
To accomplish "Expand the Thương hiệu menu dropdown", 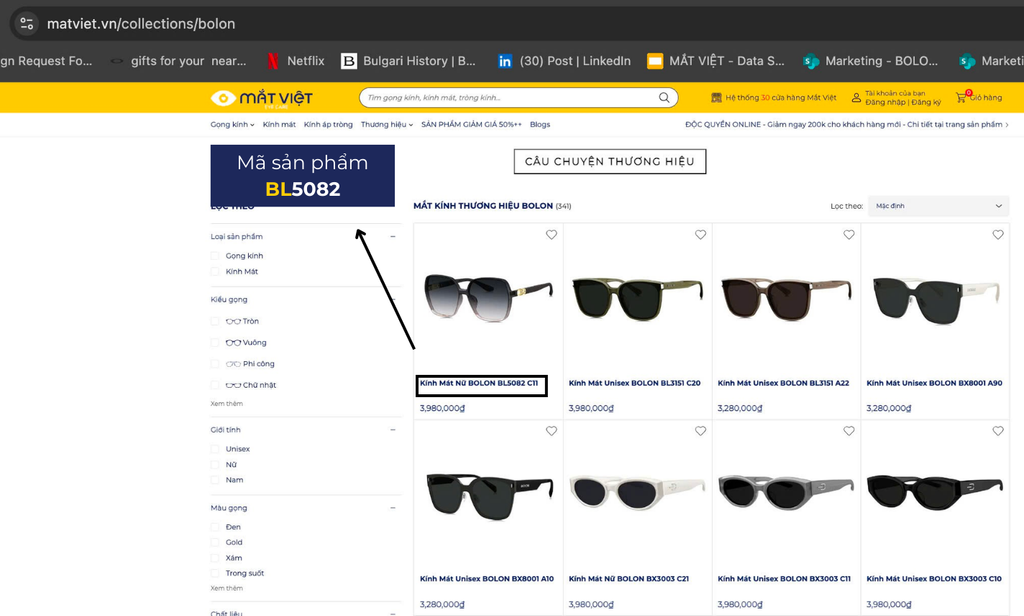I will 387,124.
